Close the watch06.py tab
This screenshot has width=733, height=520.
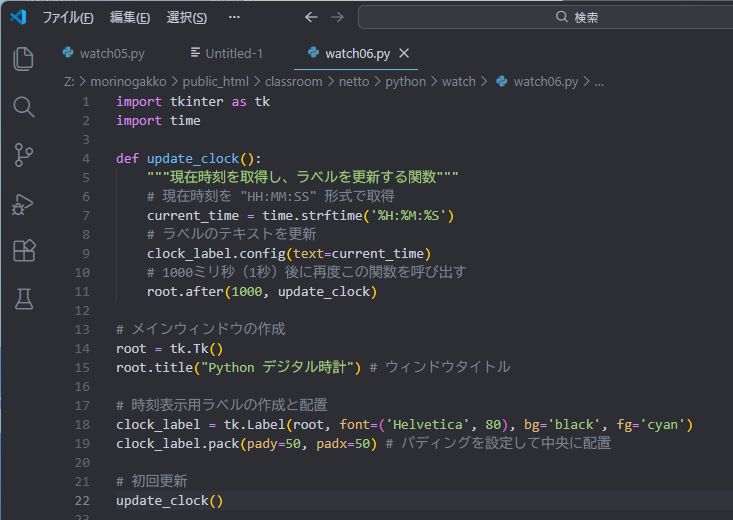pyautogui.click(x=404, y=53)
